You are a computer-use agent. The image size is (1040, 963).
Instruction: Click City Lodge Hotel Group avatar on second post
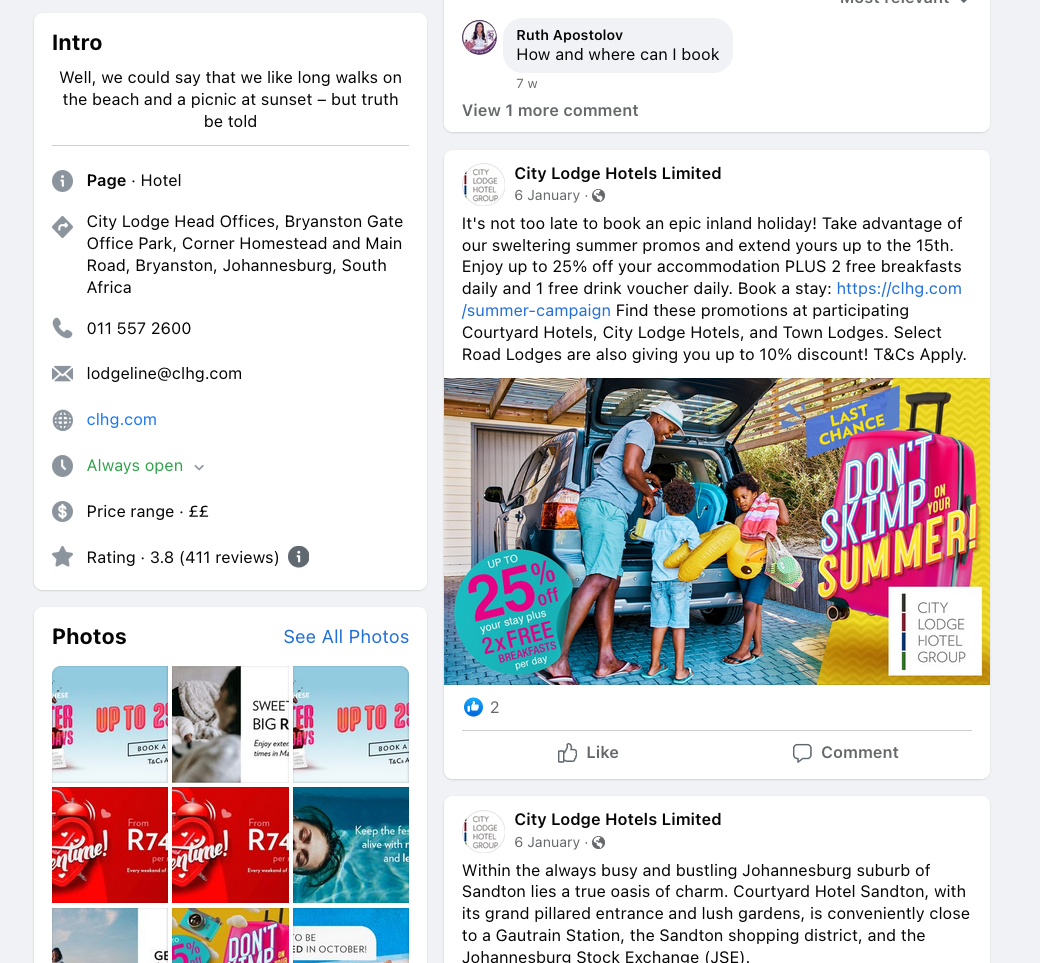(x=484, y=831)
